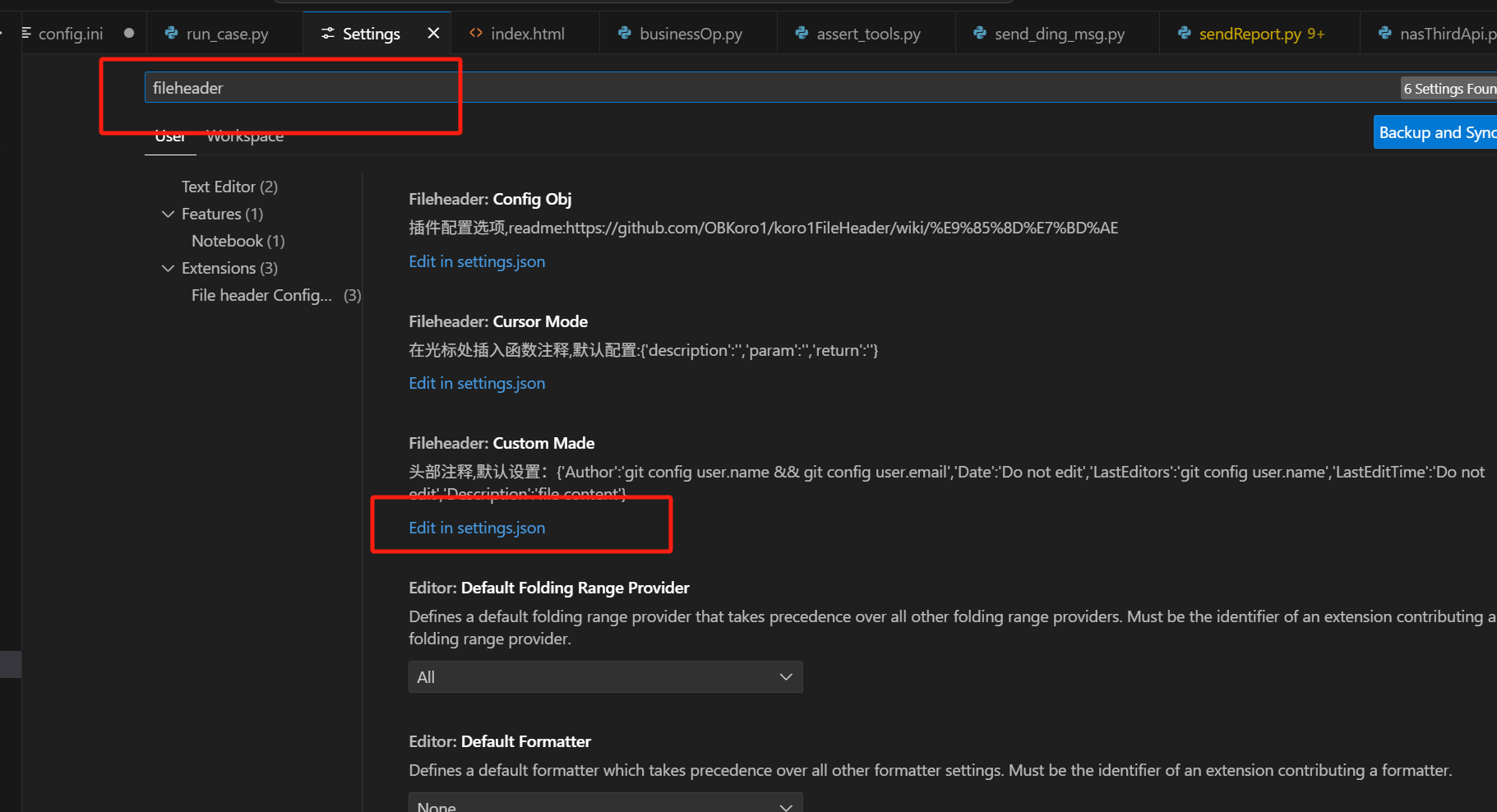Screen dimensions: 1497x812
Task: Close the Settings tab
Action: tap(433, 34)
